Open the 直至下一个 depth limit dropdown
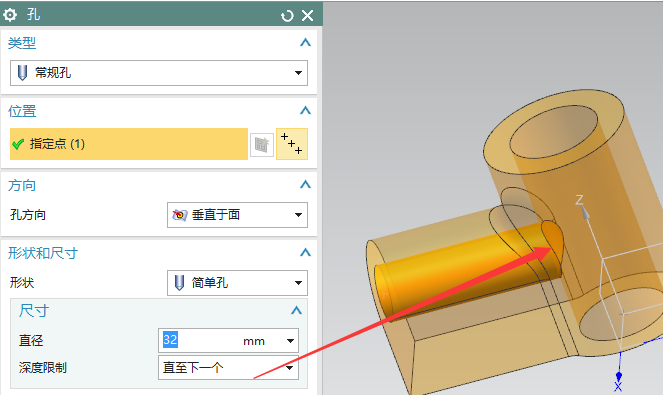This screenshot has height=396, width=663. tap(228, 367)
